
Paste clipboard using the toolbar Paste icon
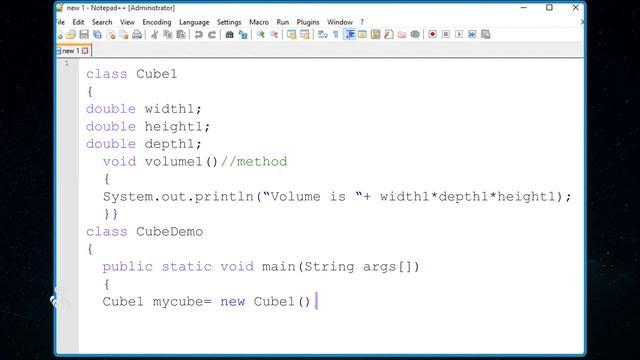[181, 35]
